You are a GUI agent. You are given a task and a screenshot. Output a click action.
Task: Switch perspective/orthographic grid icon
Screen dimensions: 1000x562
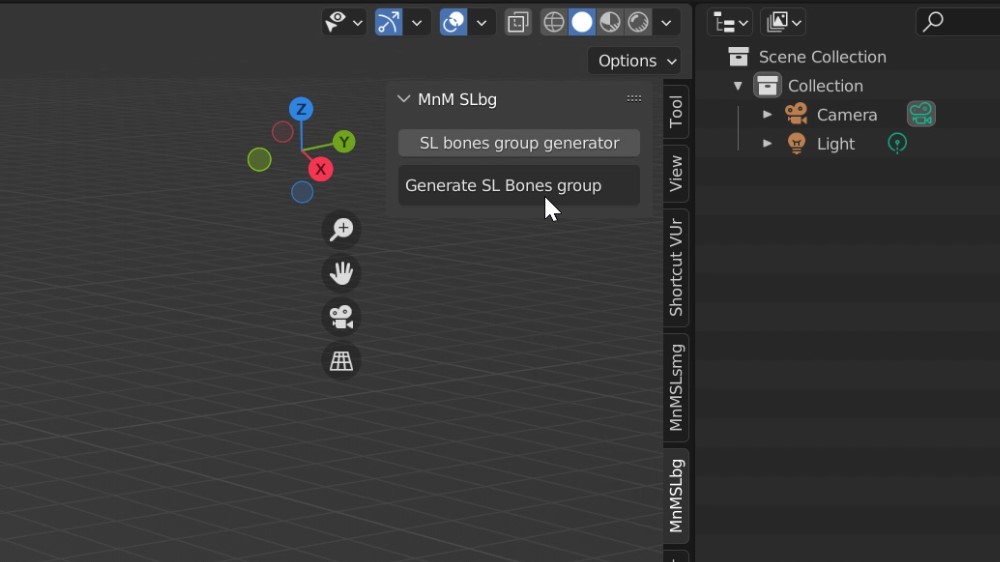(x=341, y=361)
